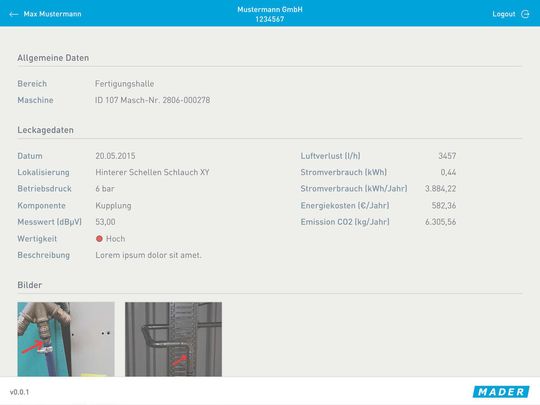The width and height of the screenshot is (540, 405).
Task: Click the Bereich label
Action: [x=32, y=84]
